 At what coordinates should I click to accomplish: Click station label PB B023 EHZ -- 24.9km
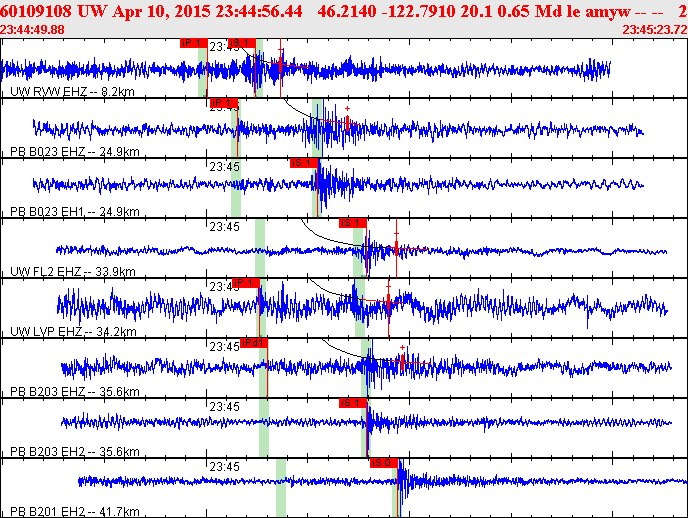click(x=75, y=152)
